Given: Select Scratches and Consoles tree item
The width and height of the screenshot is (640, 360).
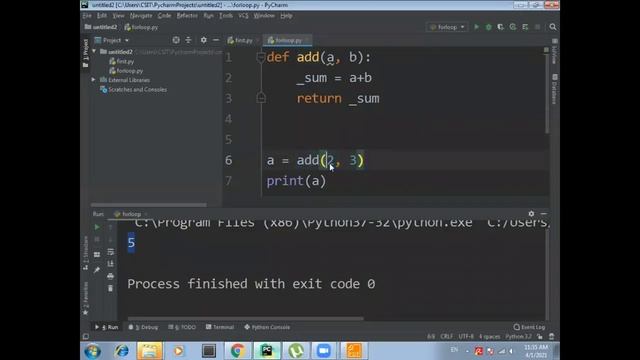Looking at the screenshot, I should [x=133, y=89].
